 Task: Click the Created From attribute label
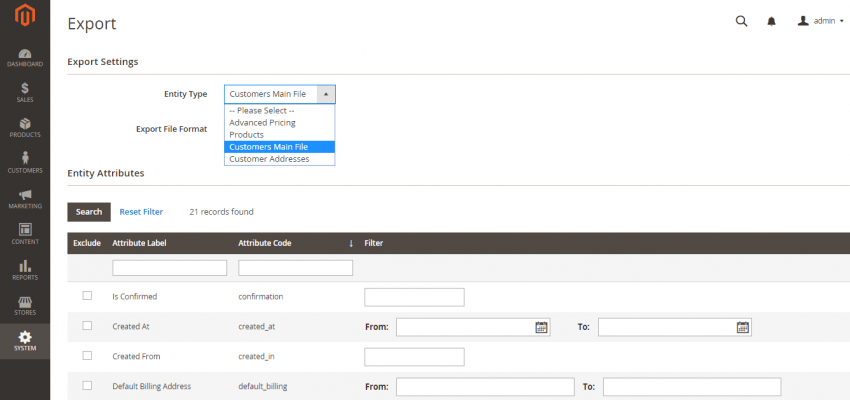[x=136, y=357]
